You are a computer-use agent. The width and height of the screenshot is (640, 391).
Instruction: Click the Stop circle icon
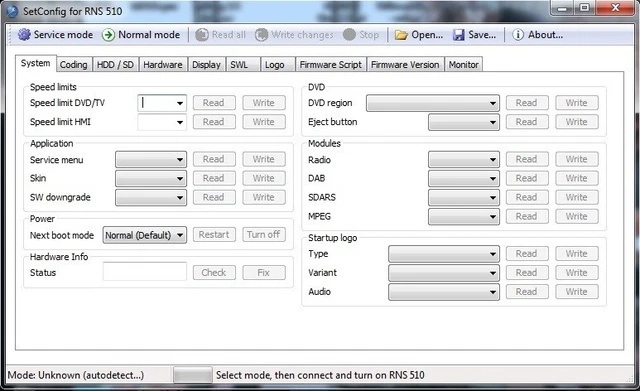(349, 35)
